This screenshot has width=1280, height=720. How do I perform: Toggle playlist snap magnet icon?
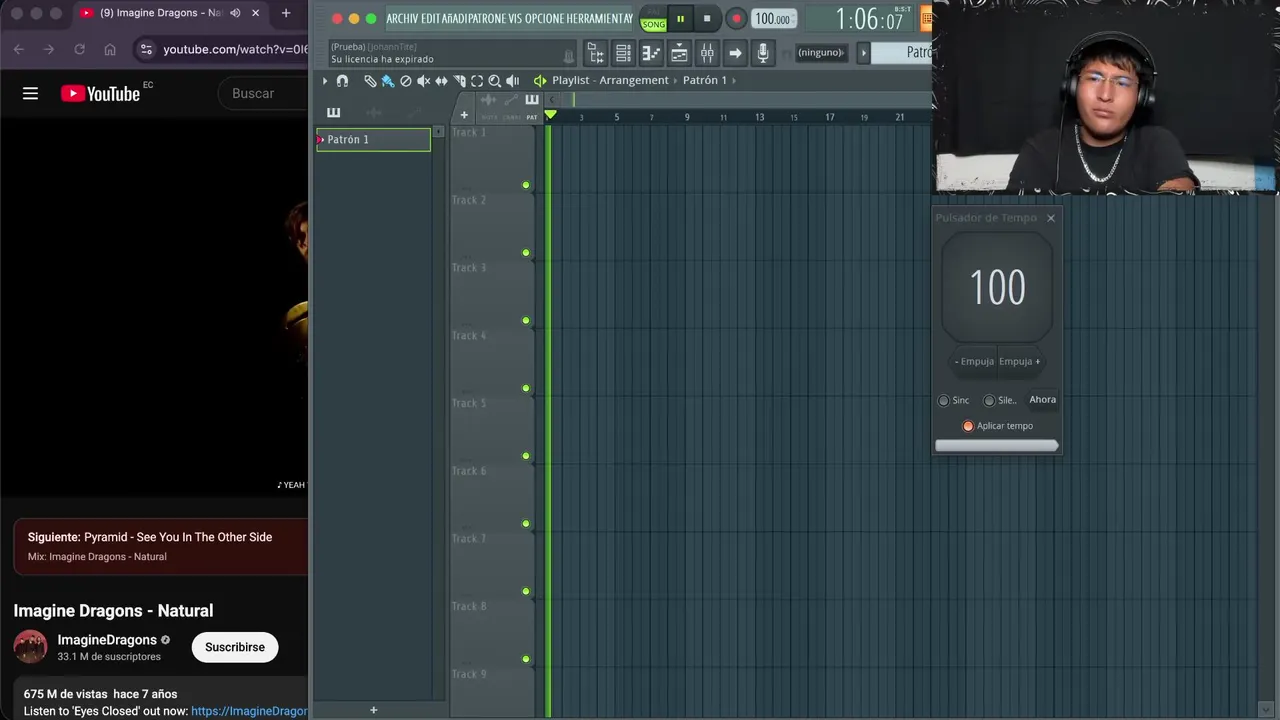point(342,80)
